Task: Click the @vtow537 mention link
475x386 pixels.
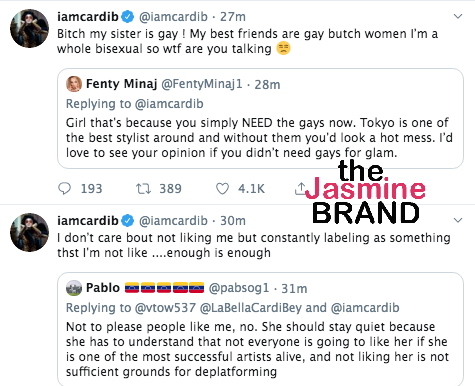Action: (x=165, y=308)
